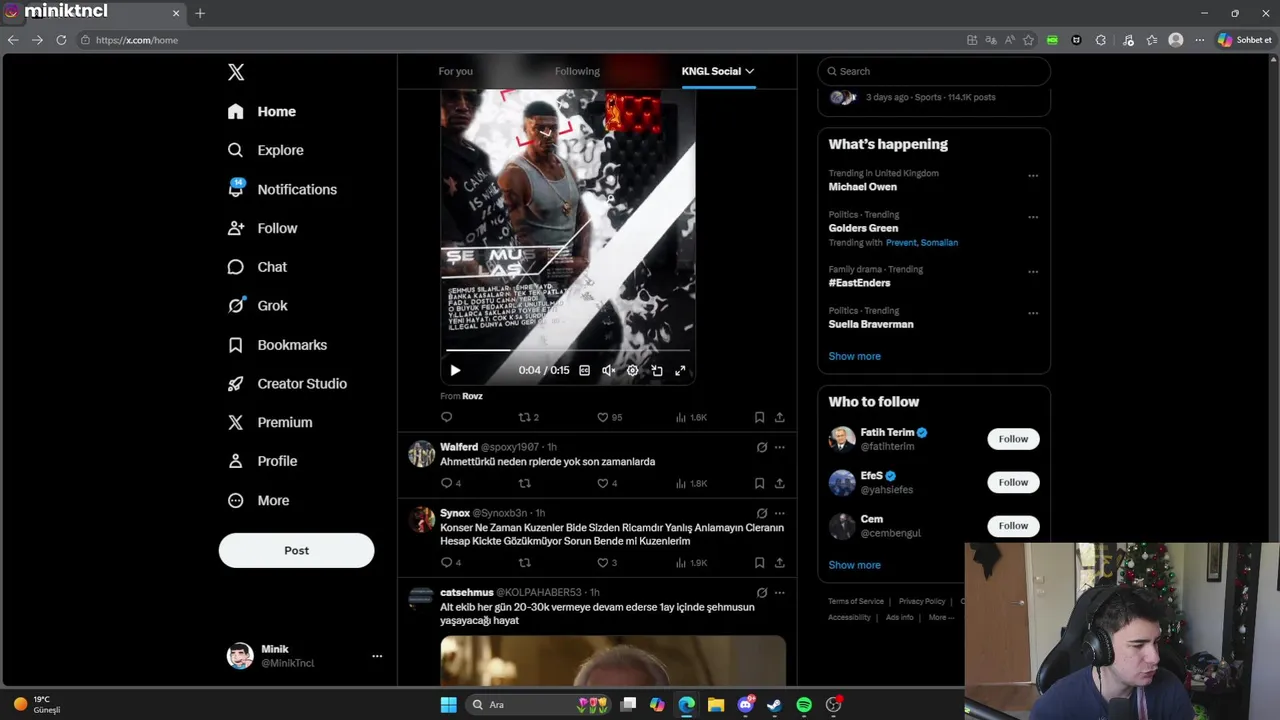The width and height of the screenshot is (1280, 720).
Task: Switch to the For you tab
Action: (455, 71)
